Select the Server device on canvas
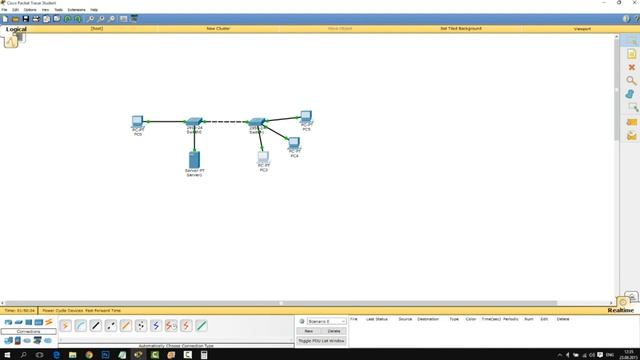 pyautogui.click(x=194, y=160)
